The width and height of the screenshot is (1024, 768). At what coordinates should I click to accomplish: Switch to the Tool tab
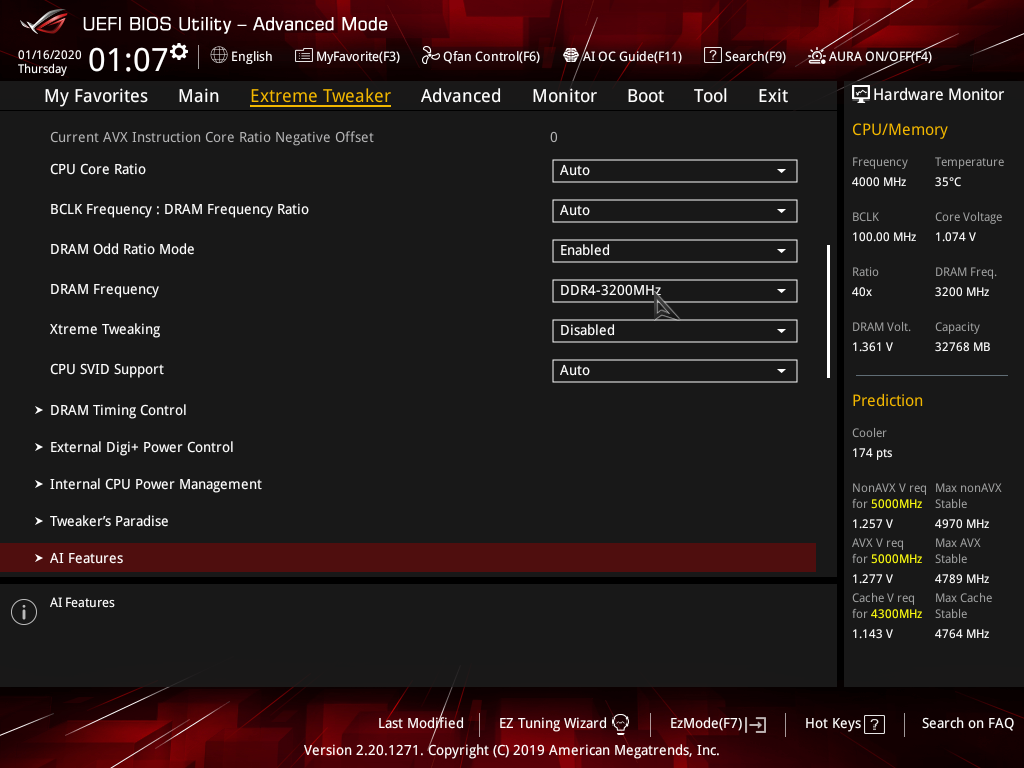click(710, 96)
